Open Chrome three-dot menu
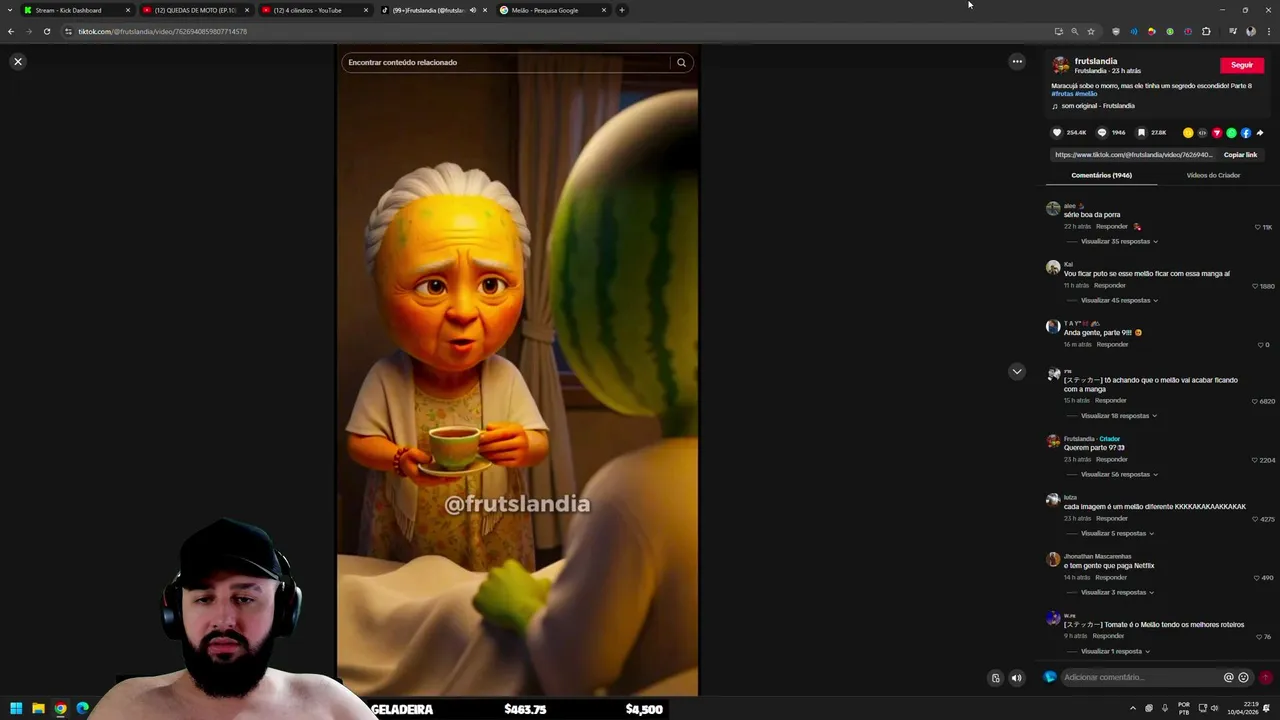 pos(1268,31)
